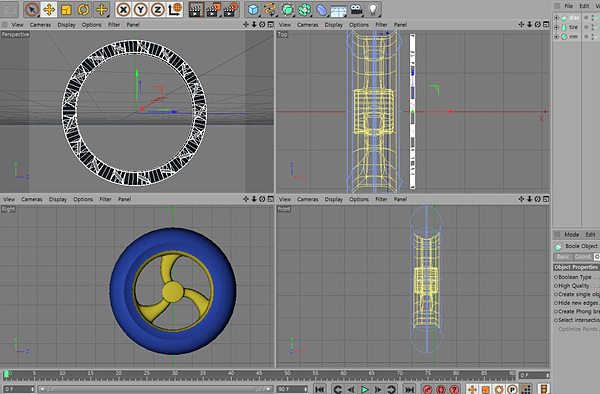Render active view clapperboard icon
600x394 pixels.
point(196,10)
